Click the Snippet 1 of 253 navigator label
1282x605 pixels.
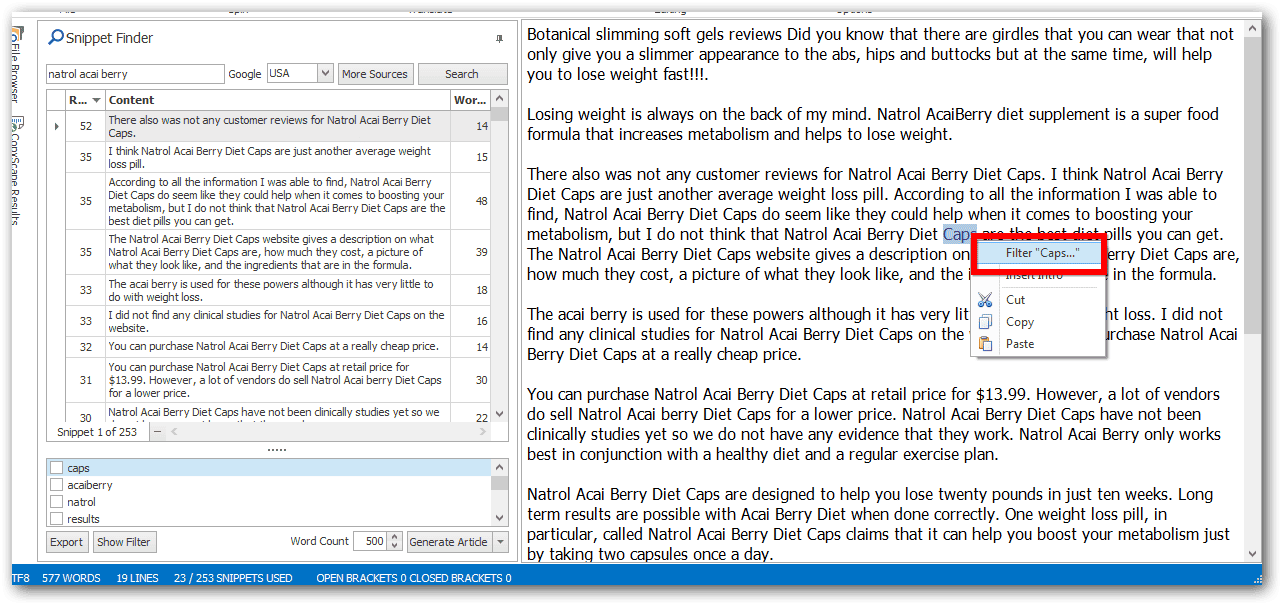(97, 432)
